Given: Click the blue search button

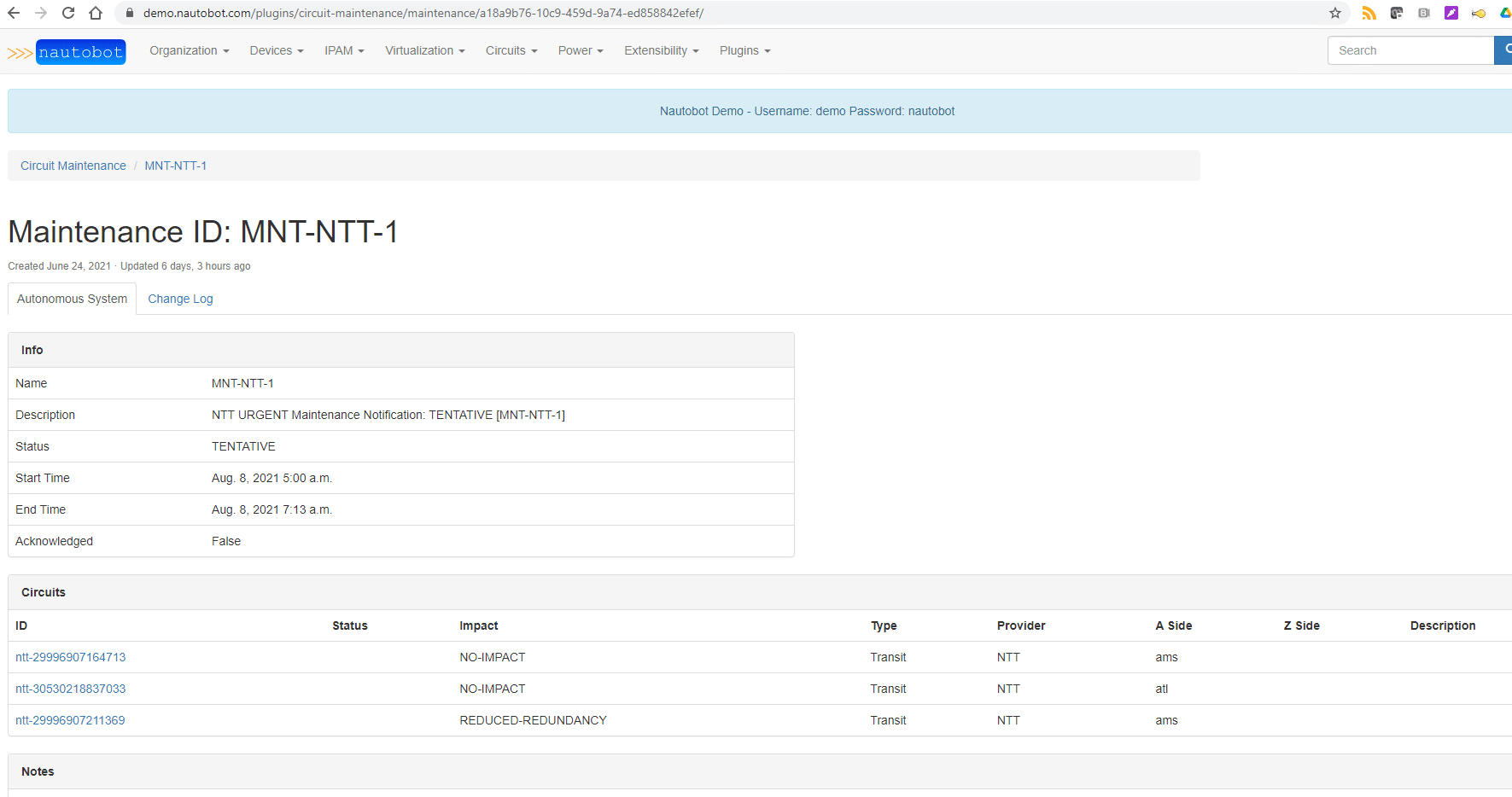Looking at the screenshot, I should [1503, 50].
